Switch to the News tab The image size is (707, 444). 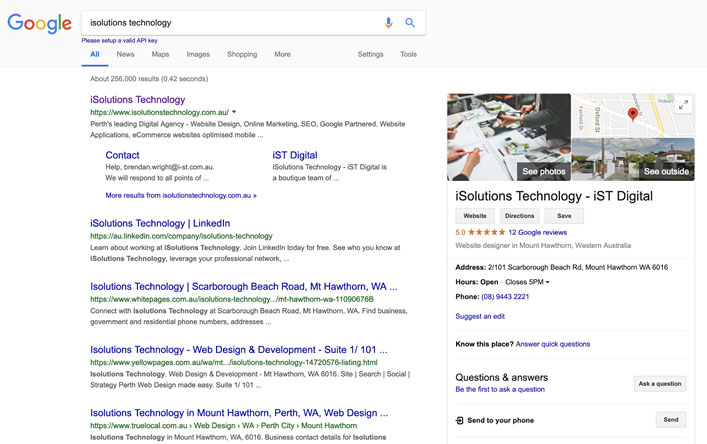(x=125, y=54)
